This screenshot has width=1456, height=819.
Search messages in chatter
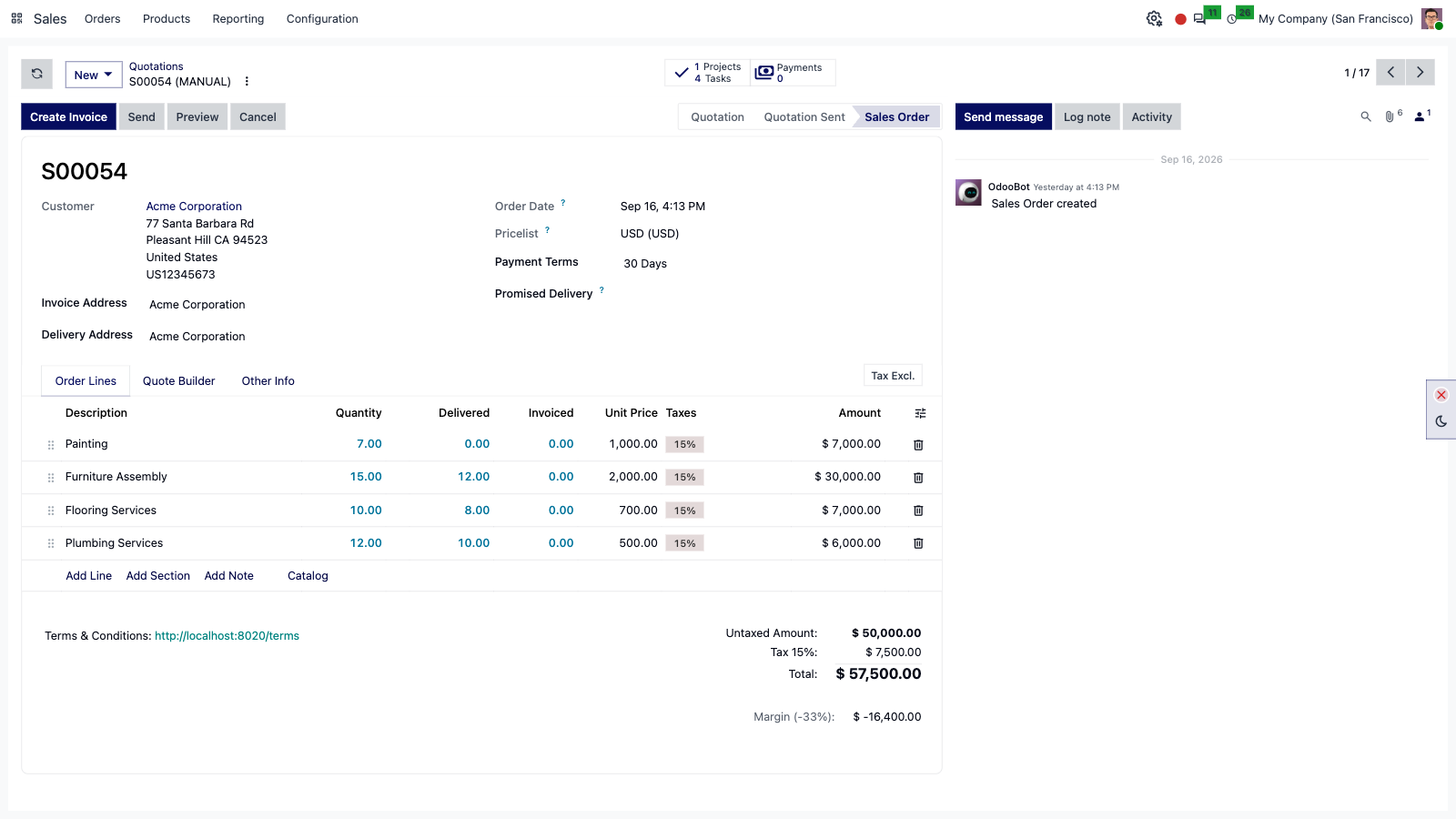coord(1366,116)
